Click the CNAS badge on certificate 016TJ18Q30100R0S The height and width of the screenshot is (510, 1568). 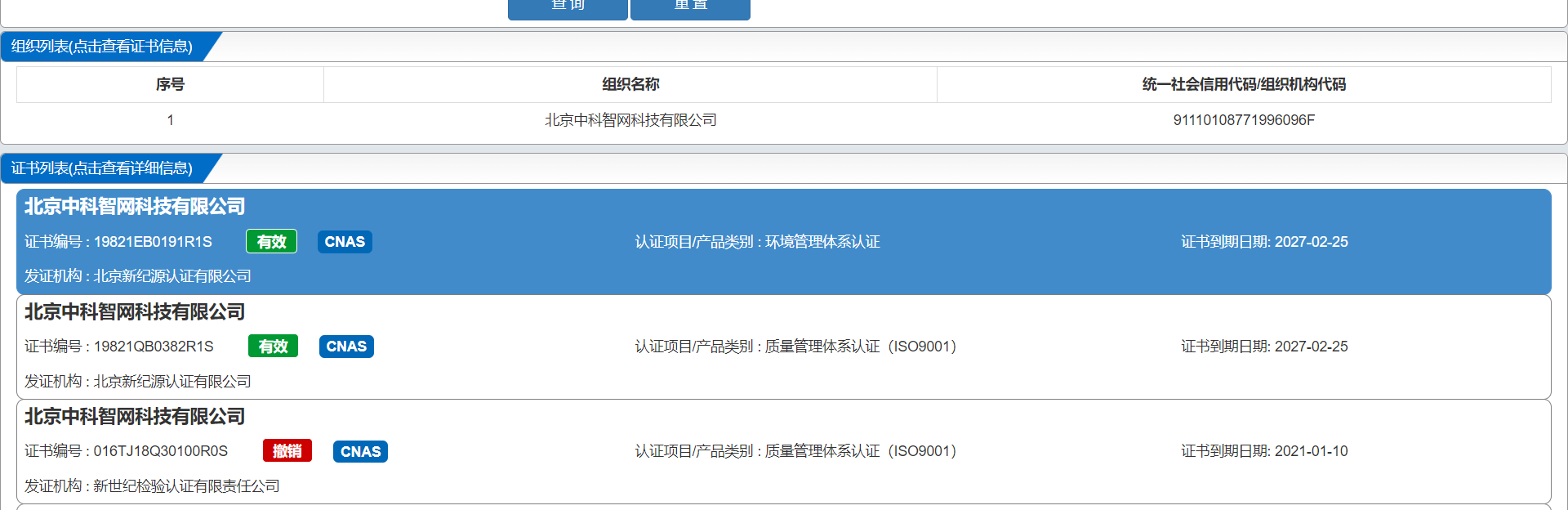360,451
